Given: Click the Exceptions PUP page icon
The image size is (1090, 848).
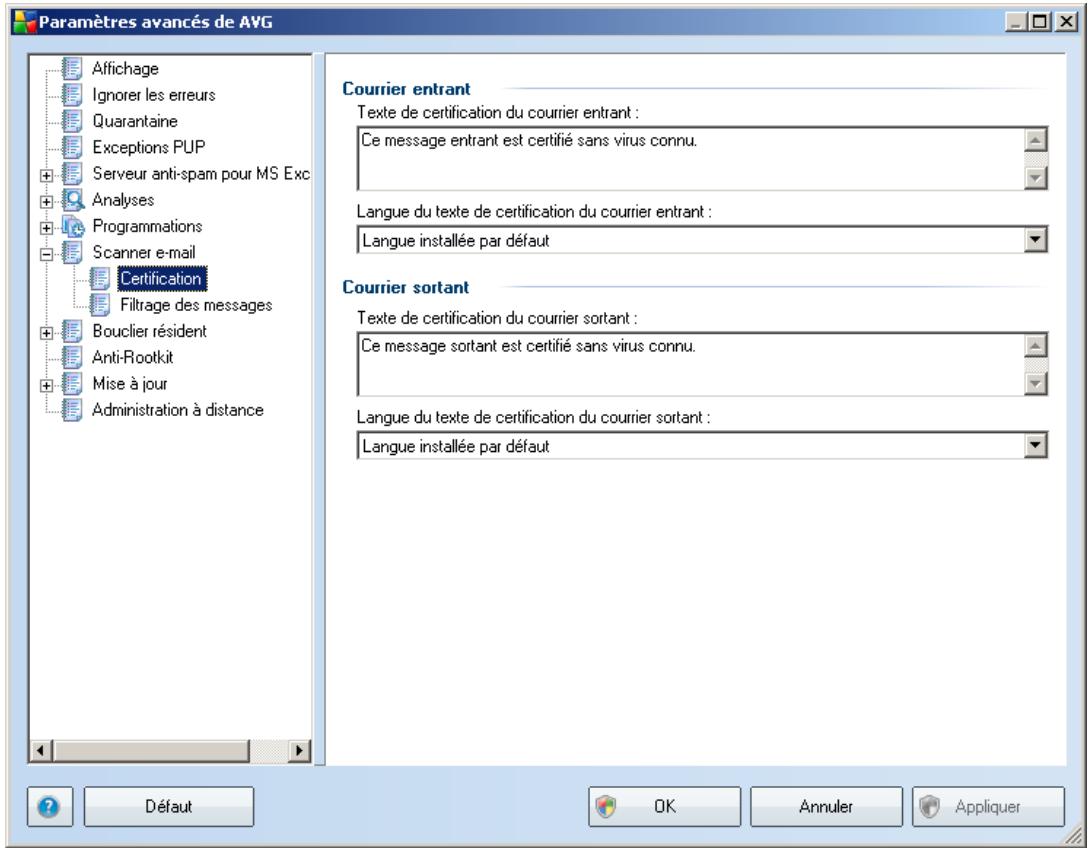Looking at the screenshot, I should click(72, 147).
